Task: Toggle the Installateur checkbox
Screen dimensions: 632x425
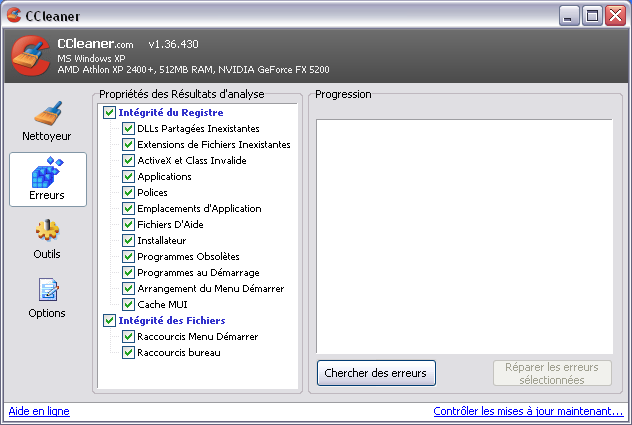Action: coord(128,240)
